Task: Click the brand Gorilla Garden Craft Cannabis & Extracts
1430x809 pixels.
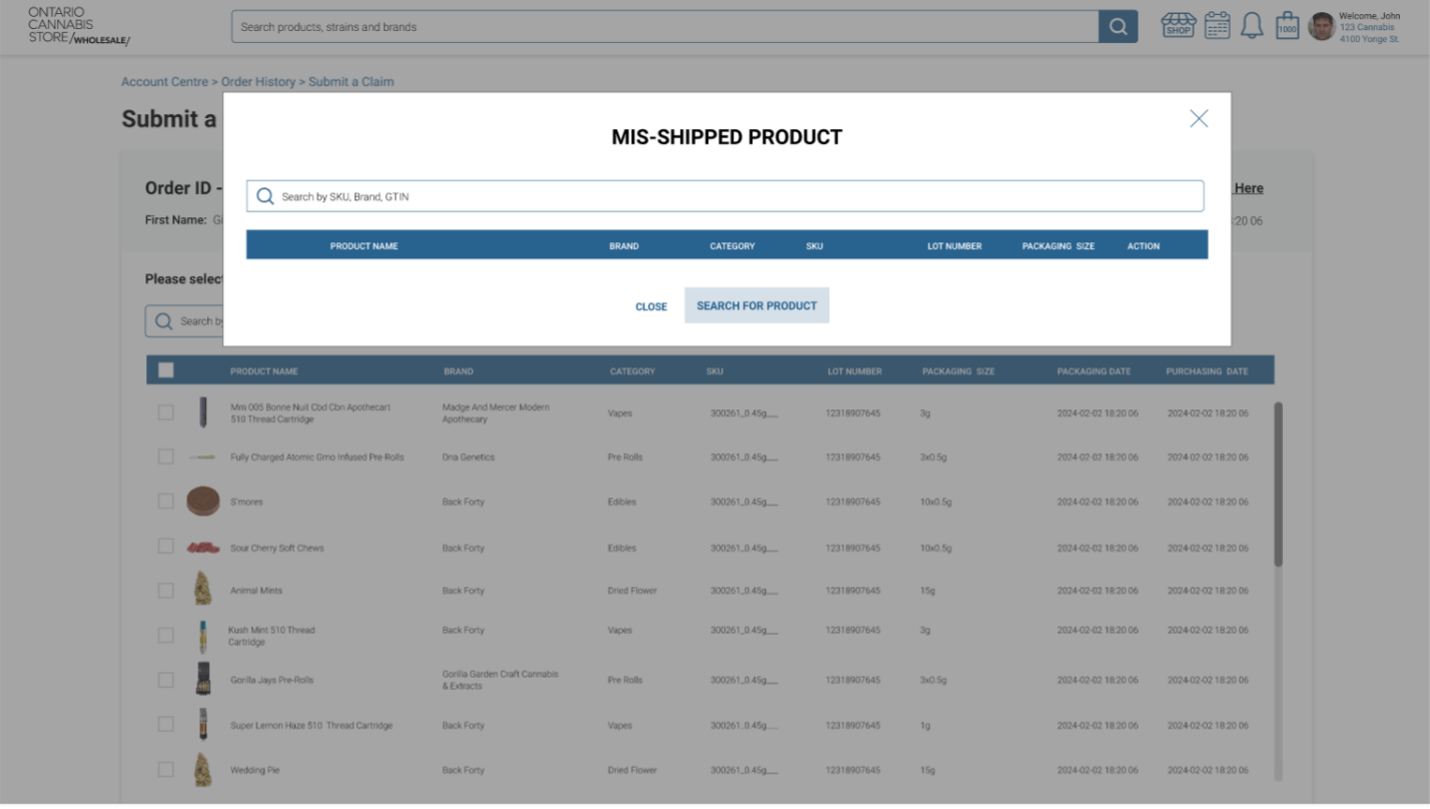Action: click(x=500, y=680)
